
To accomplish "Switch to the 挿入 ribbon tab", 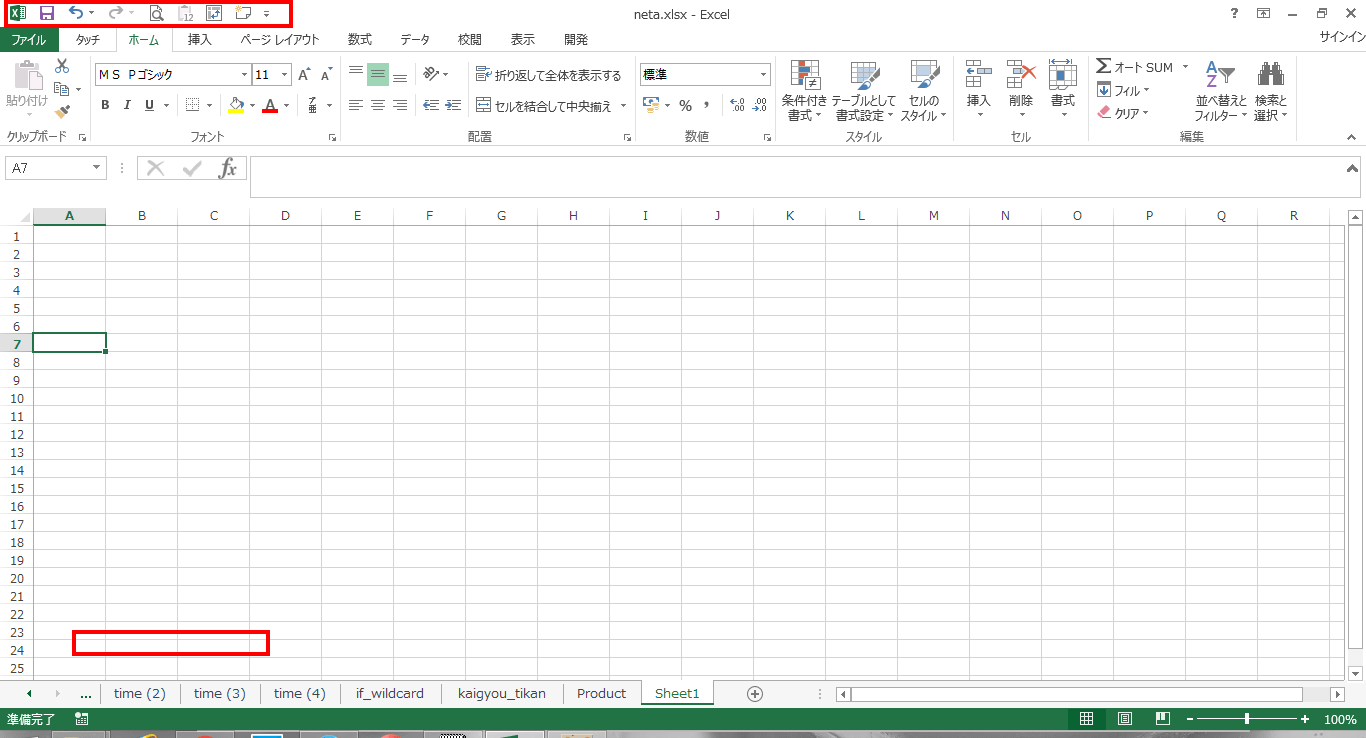I will pos(199,39).
